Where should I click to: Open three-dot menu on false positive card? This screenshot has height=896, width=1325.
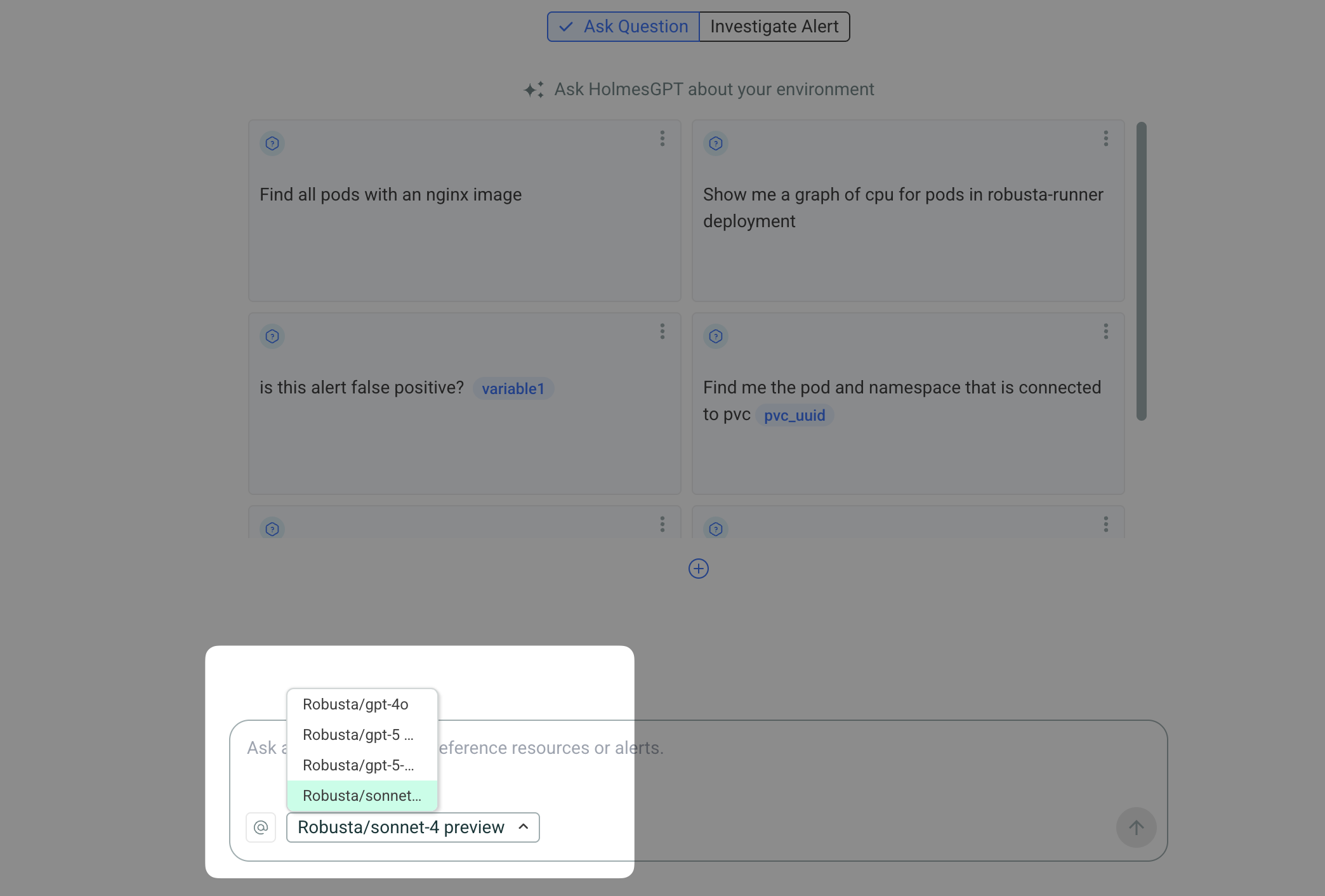point(662,331)
